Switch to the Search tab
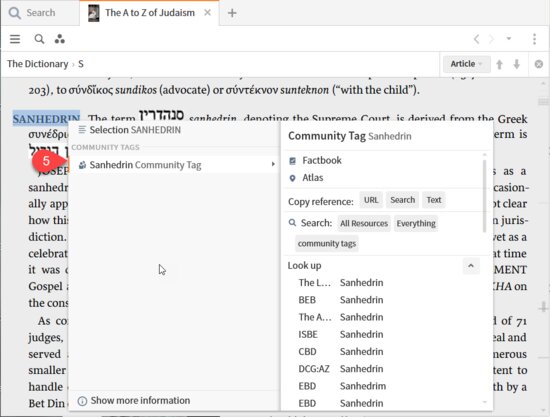This screenshot has width=550, height=417. [33, 13]
